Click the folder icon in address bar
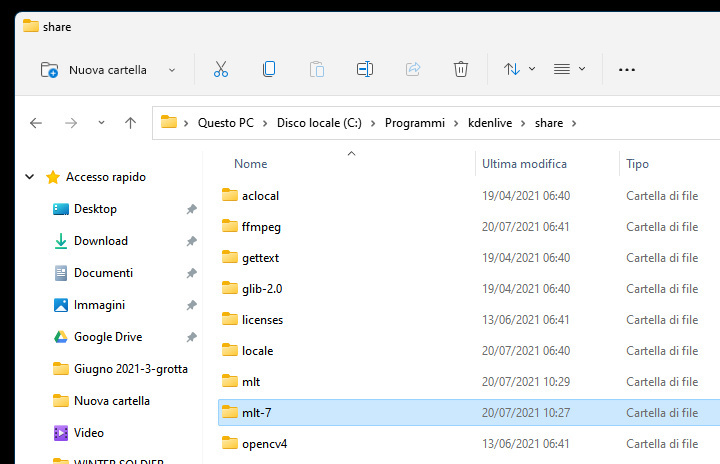 tap(169, 122)
